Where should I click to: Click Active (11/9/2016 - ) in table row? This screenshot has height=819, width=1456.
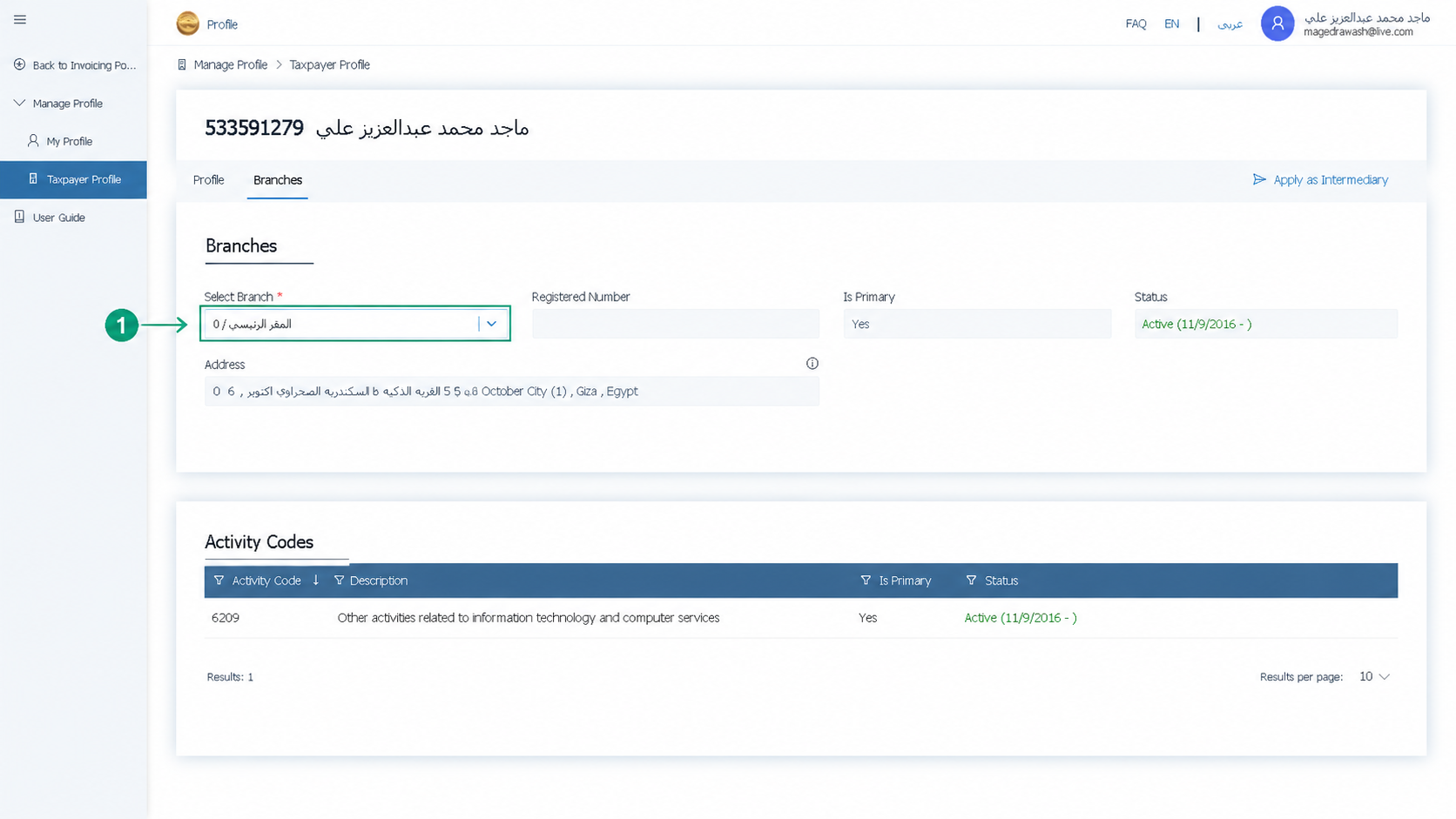(1021, 618)
